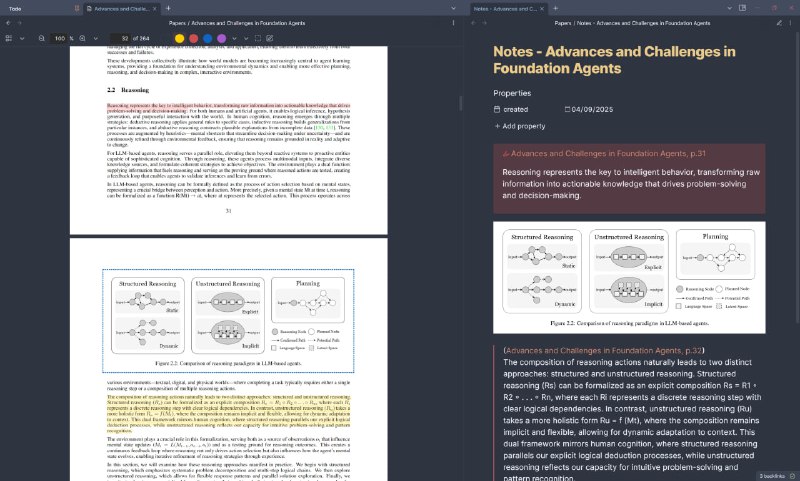This screenshot has width=800, height=481.
Task: Click the red callout quote text
Action: point(631,184)
